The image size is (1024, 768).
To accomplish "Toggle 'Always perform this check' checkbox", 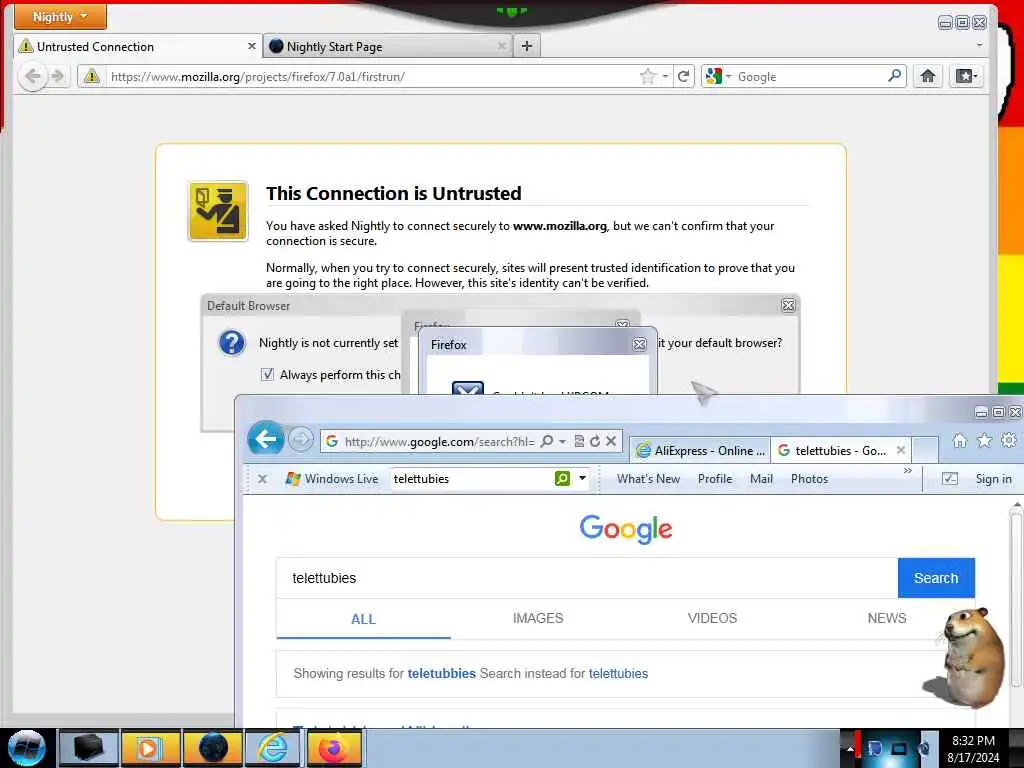I will (x=267, y=374).
